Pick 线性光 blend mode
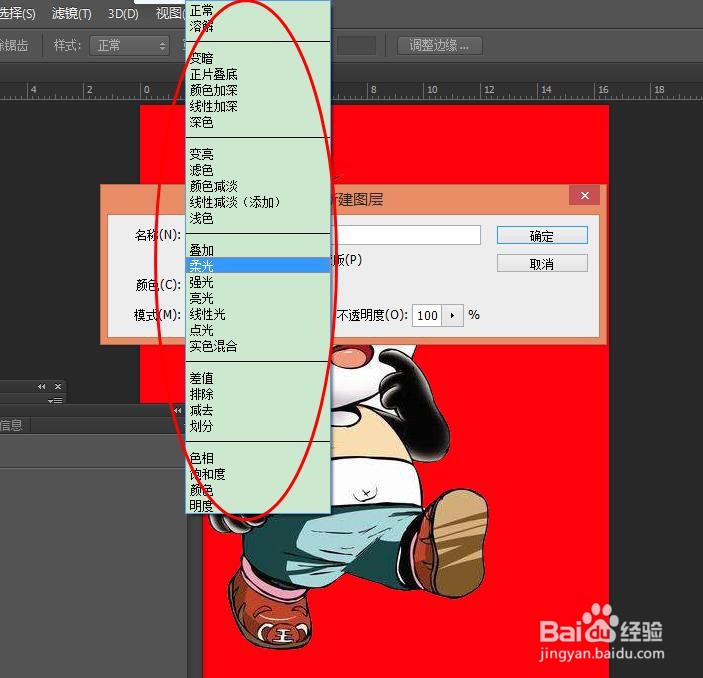 [x=258, y=314]
